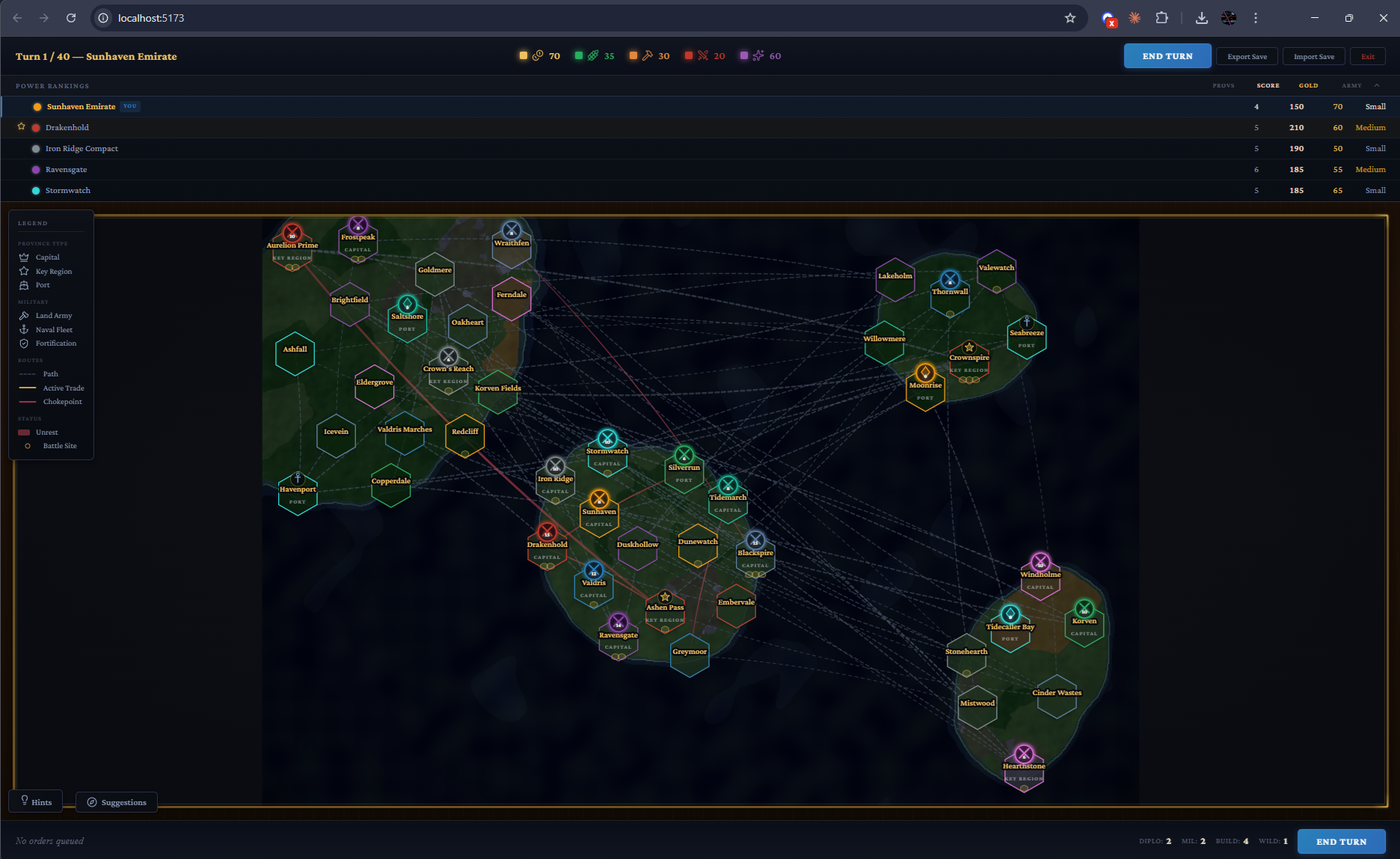Select the Mistwood province hex

coord(977,707)
